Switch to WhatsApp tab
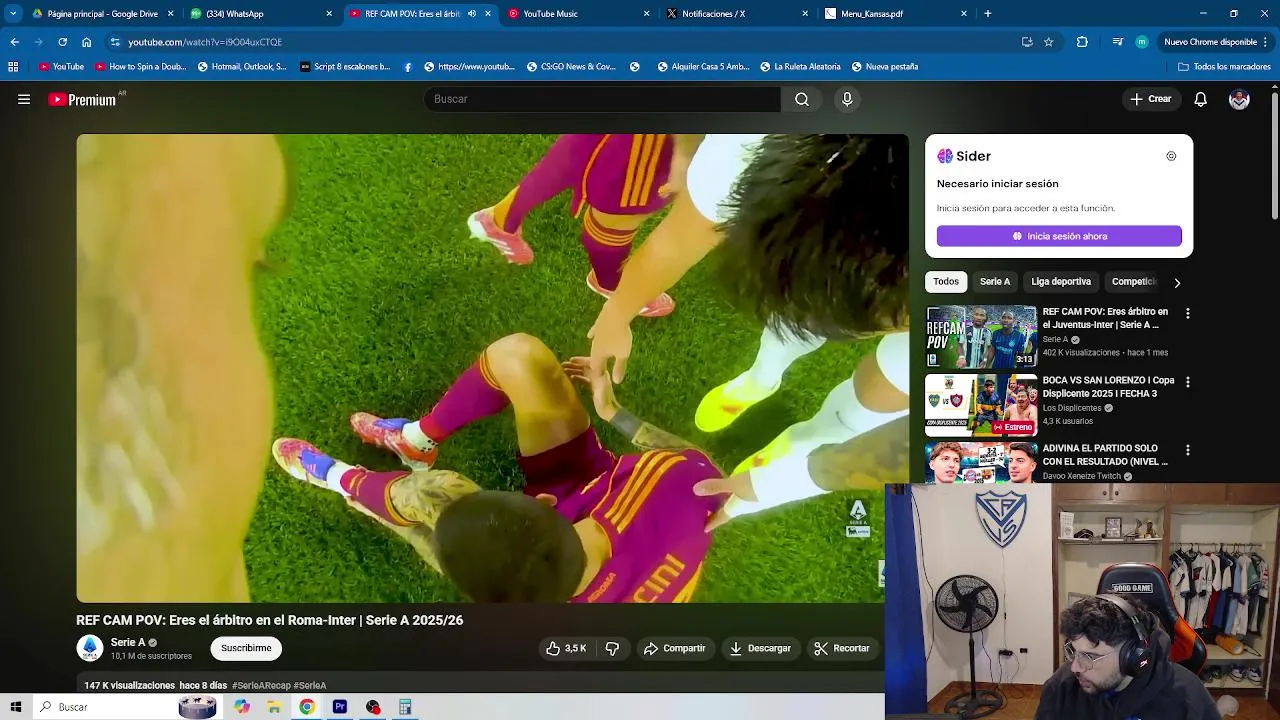1280x720 pixels. pyautogui.click(x=262, y=14)
